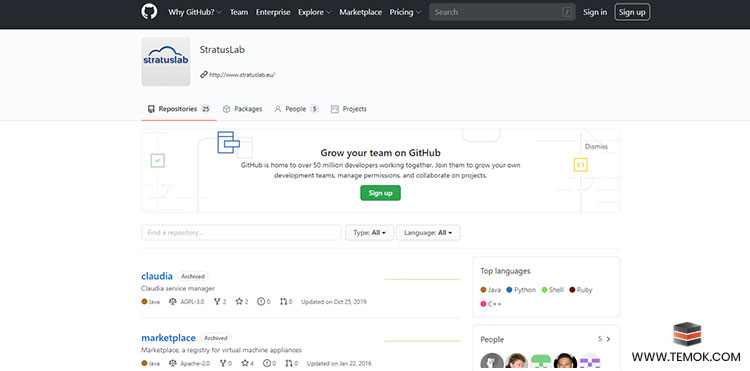This screenshot has height=371, width=750.
Task: Focus the Find a repository field
Action: 241,233
